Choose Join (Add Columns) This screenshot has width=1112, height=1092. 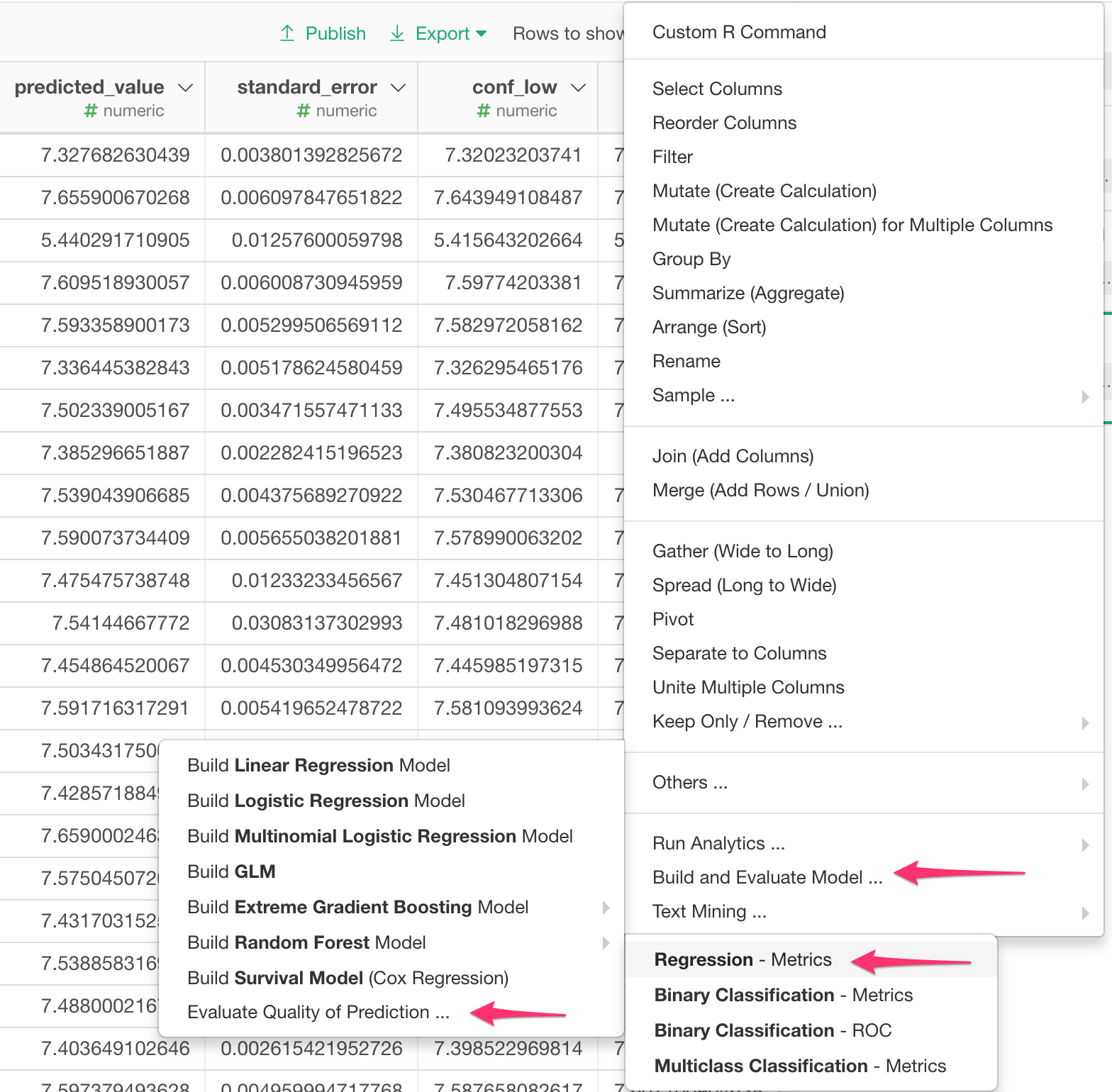coord(733,456)
